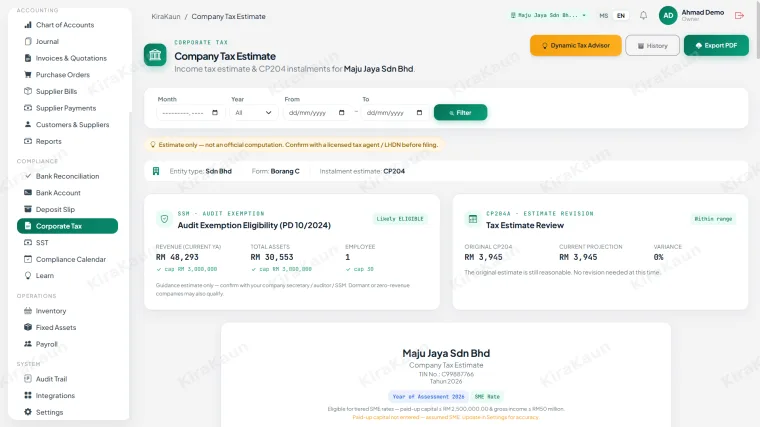Viewport: 760px width, 427px height.
Task: Click the logout icon beside Ahmad Demo
Action: click(x=739, y=16)
